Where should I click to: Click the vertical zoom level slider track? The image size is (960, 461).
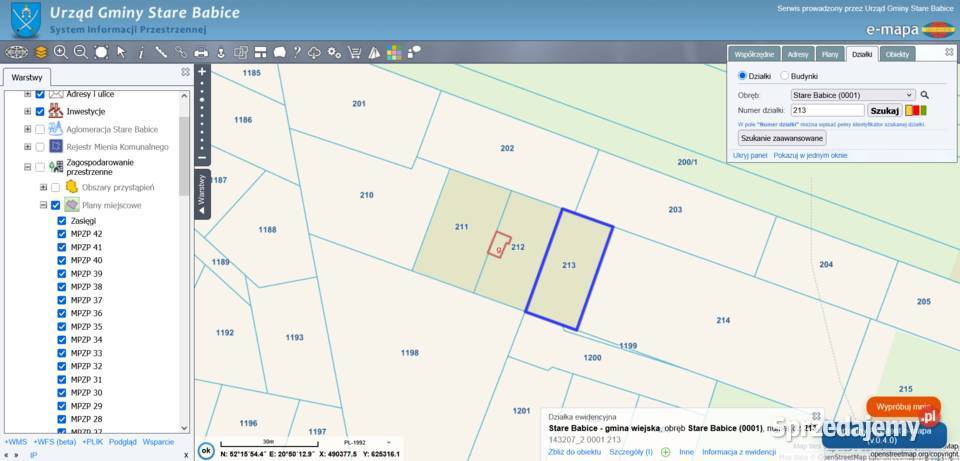(x=202, y=114)
